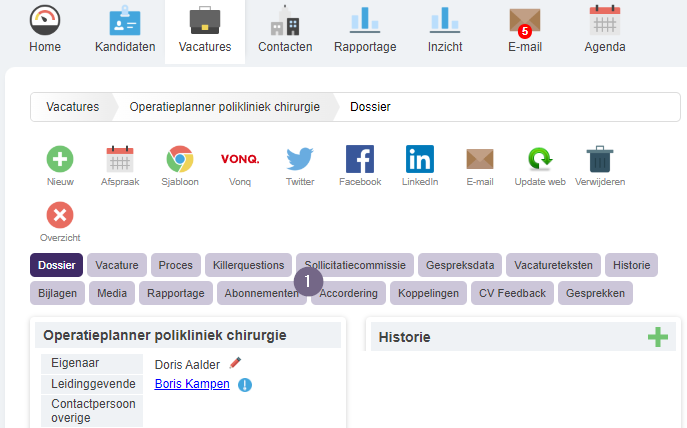Click the green Nieuw plus icon
The height and width of the screenshot is (428, 687).
coord(60,159)
